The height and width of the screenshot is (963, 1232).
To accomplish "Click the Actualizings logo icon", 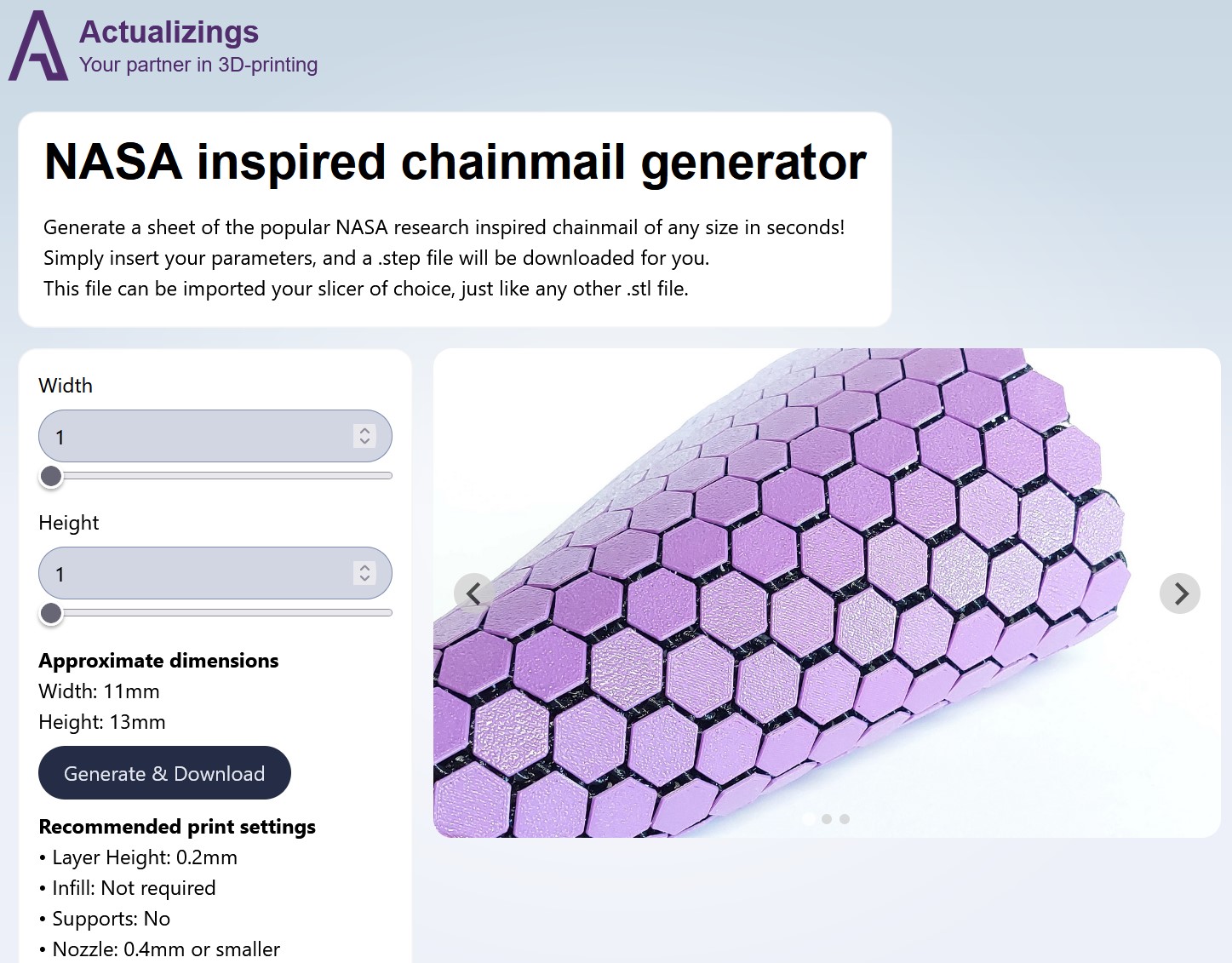I will [x=37, y=46].
